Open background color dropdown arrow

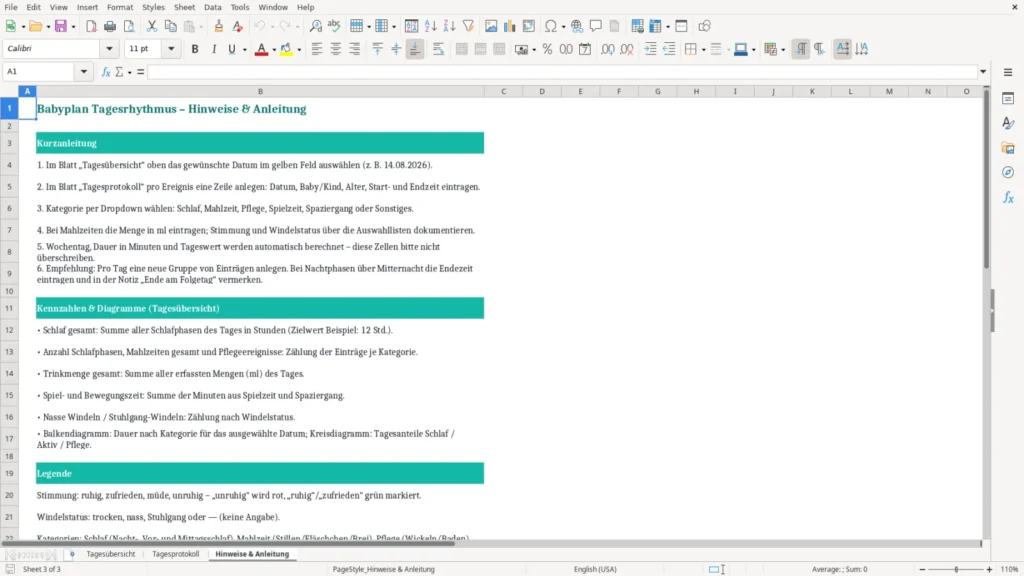point(299,50)
